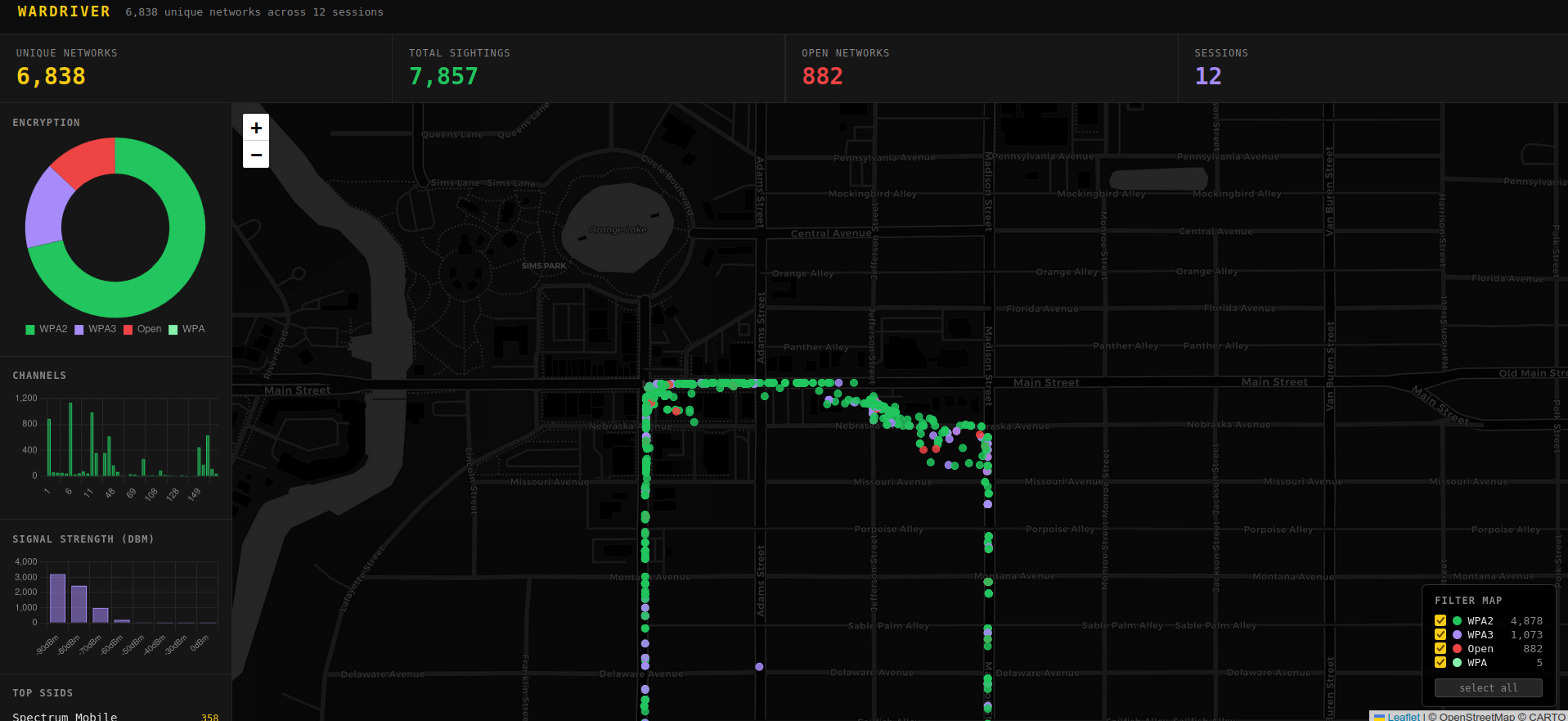Click the TOP SSIDS heading

[43, 693]
